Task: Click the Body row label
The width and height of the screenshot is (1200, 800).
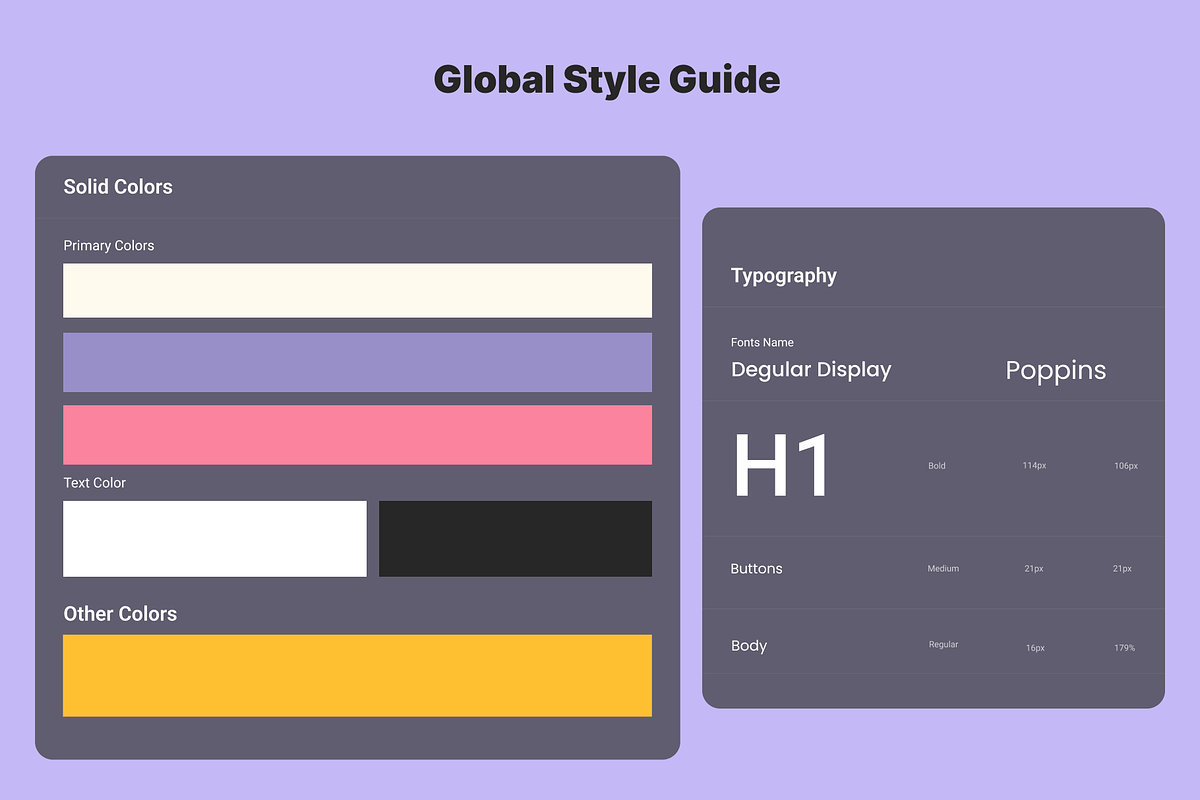Action: pos(749,646)
